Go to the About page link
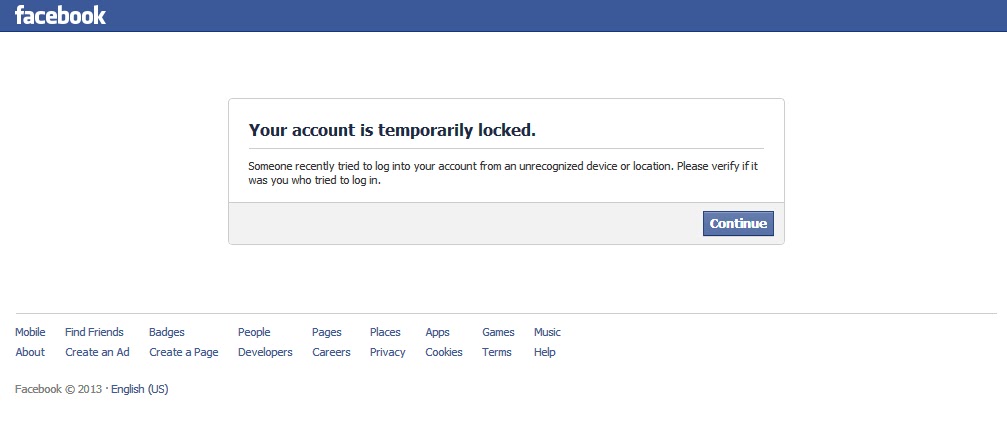Screen dimensions: 1007x442 coord(30,352)
